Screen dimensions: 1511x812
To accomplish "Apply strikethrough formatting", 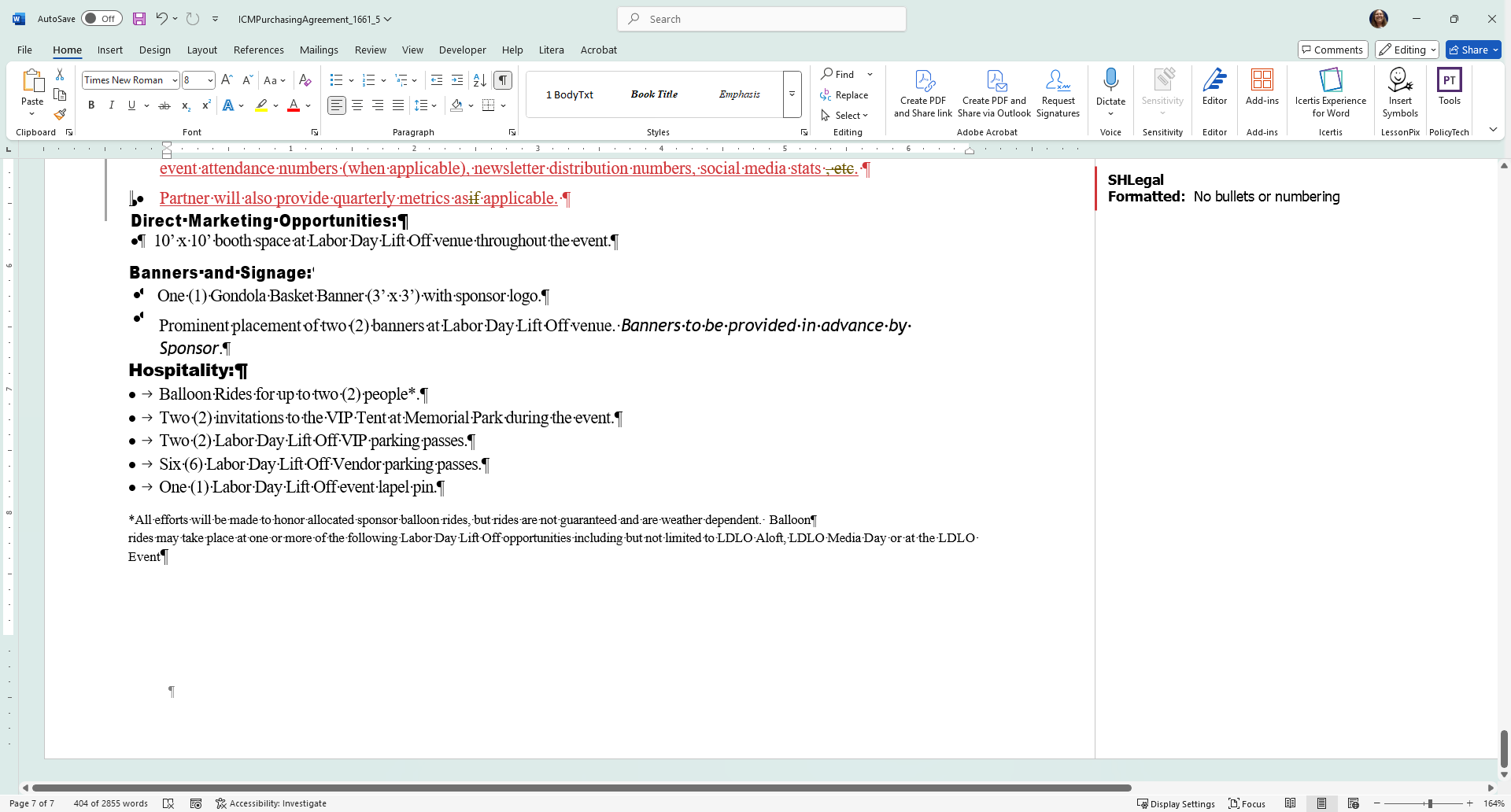I will coord(164,105).
